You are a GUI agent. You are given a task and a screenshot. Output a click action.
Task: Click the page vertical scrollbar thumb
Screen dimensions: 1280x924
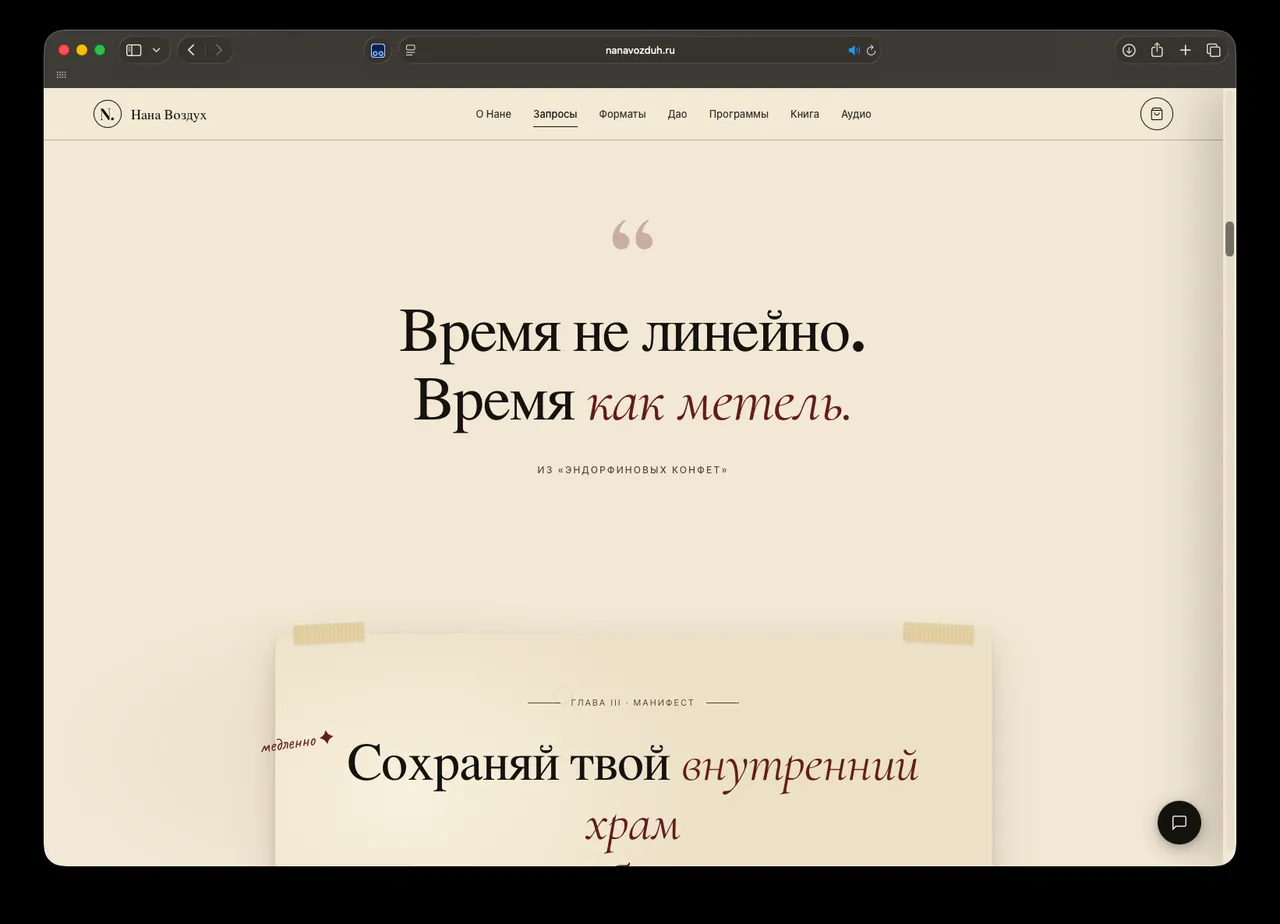(1230, 239)
